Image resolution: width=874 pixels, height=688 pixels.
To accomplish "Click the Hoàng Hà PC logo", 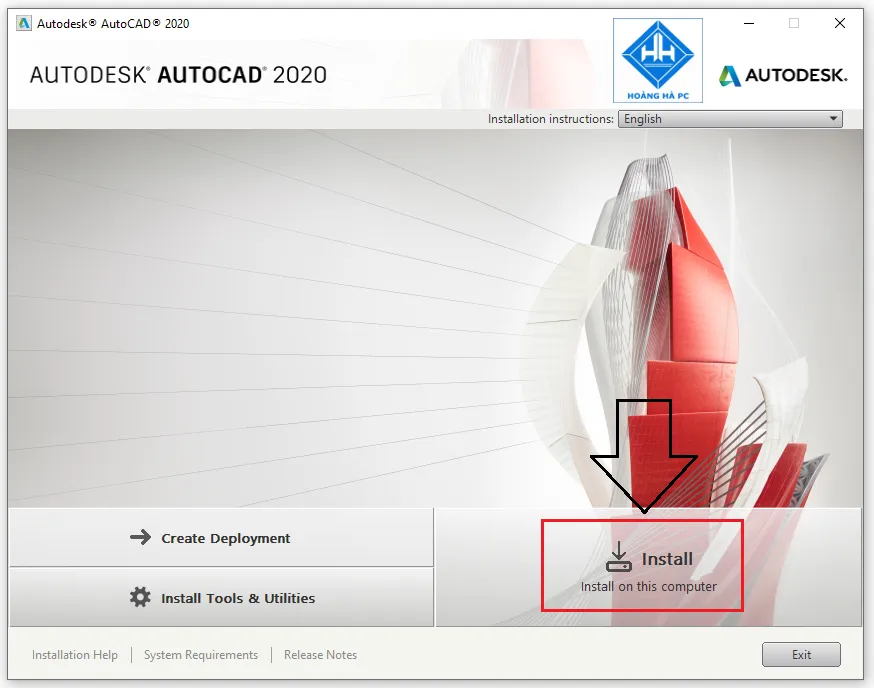I will pyautogui.click(x=657, y=60).
